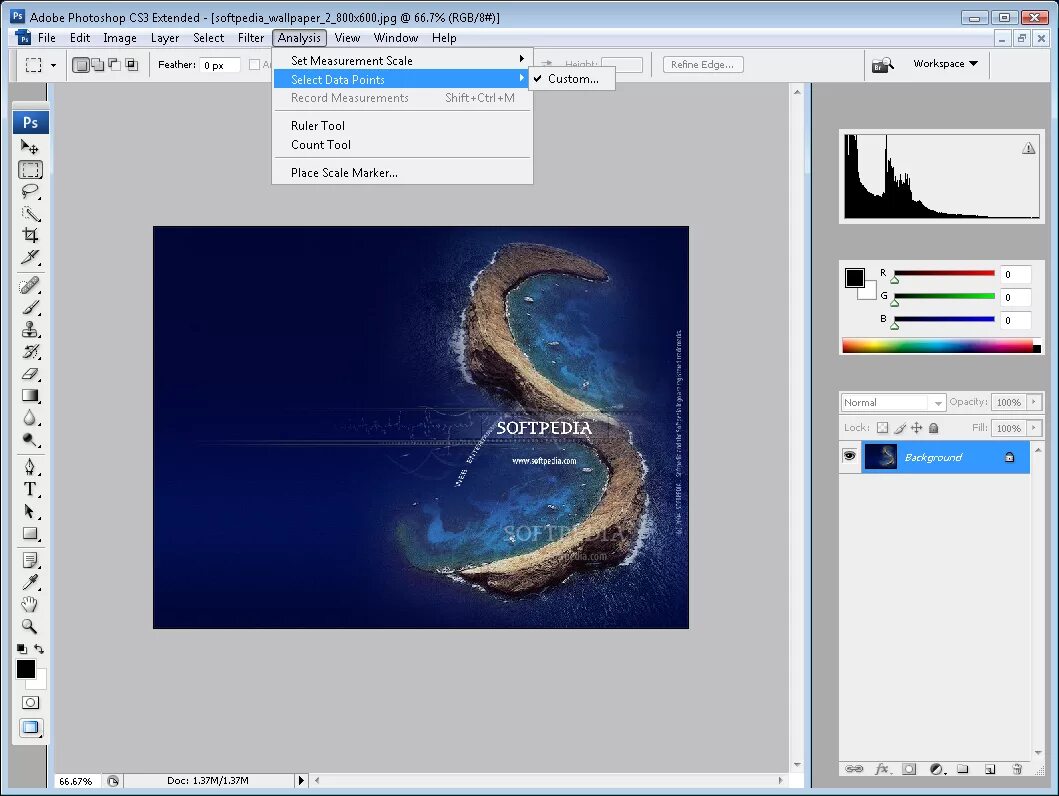This screenshot has height=796, width=1059.
Task: Select the Crop tool
Action: pyautogui.click(x=30, y=236)
